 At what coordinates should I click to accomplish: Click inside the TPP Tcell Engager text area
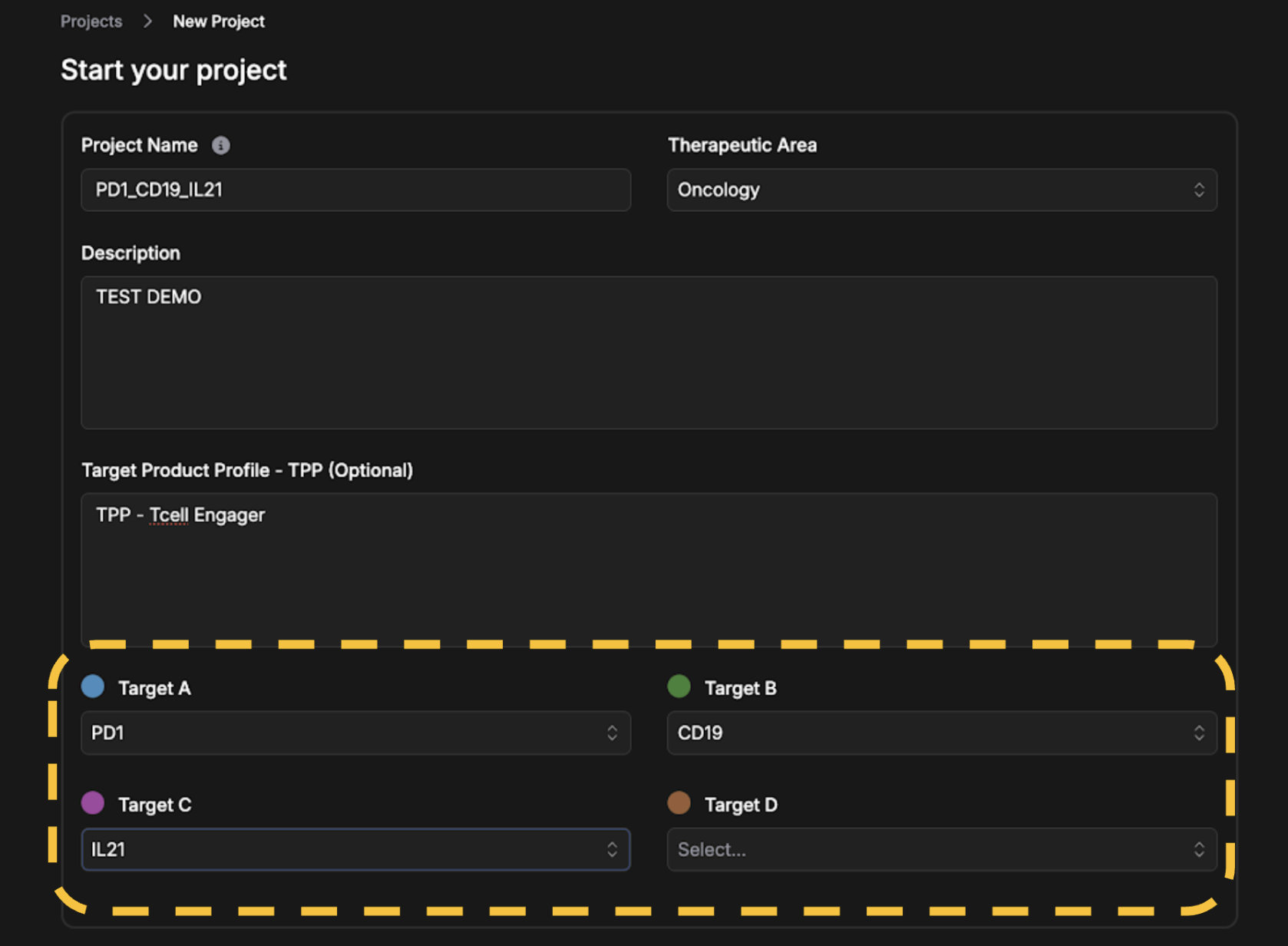[x=649, y=568]
